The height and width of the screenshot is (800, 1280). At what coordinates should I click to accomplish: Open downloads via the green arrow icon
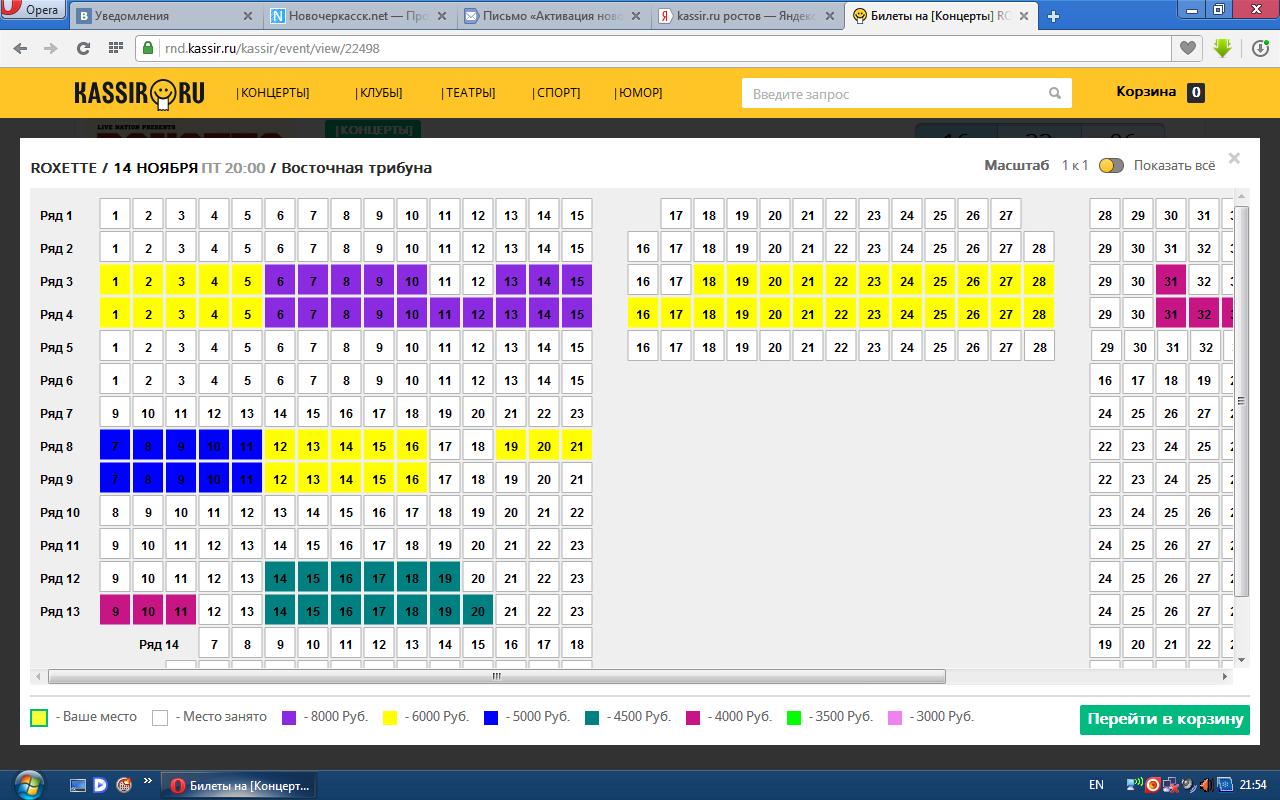1222,48
